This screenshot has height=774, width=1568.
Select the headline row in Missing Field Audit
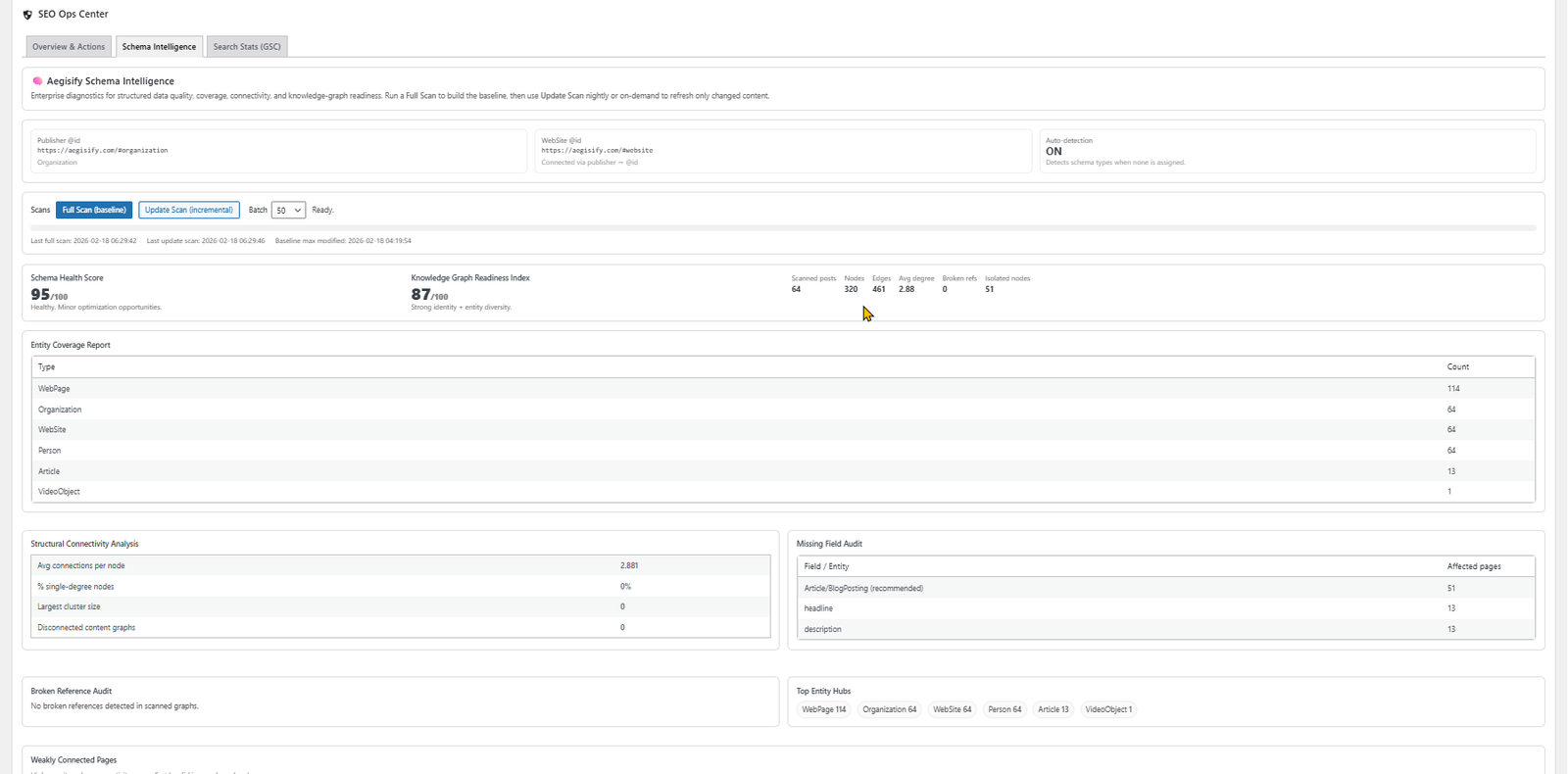click(818, 608)
